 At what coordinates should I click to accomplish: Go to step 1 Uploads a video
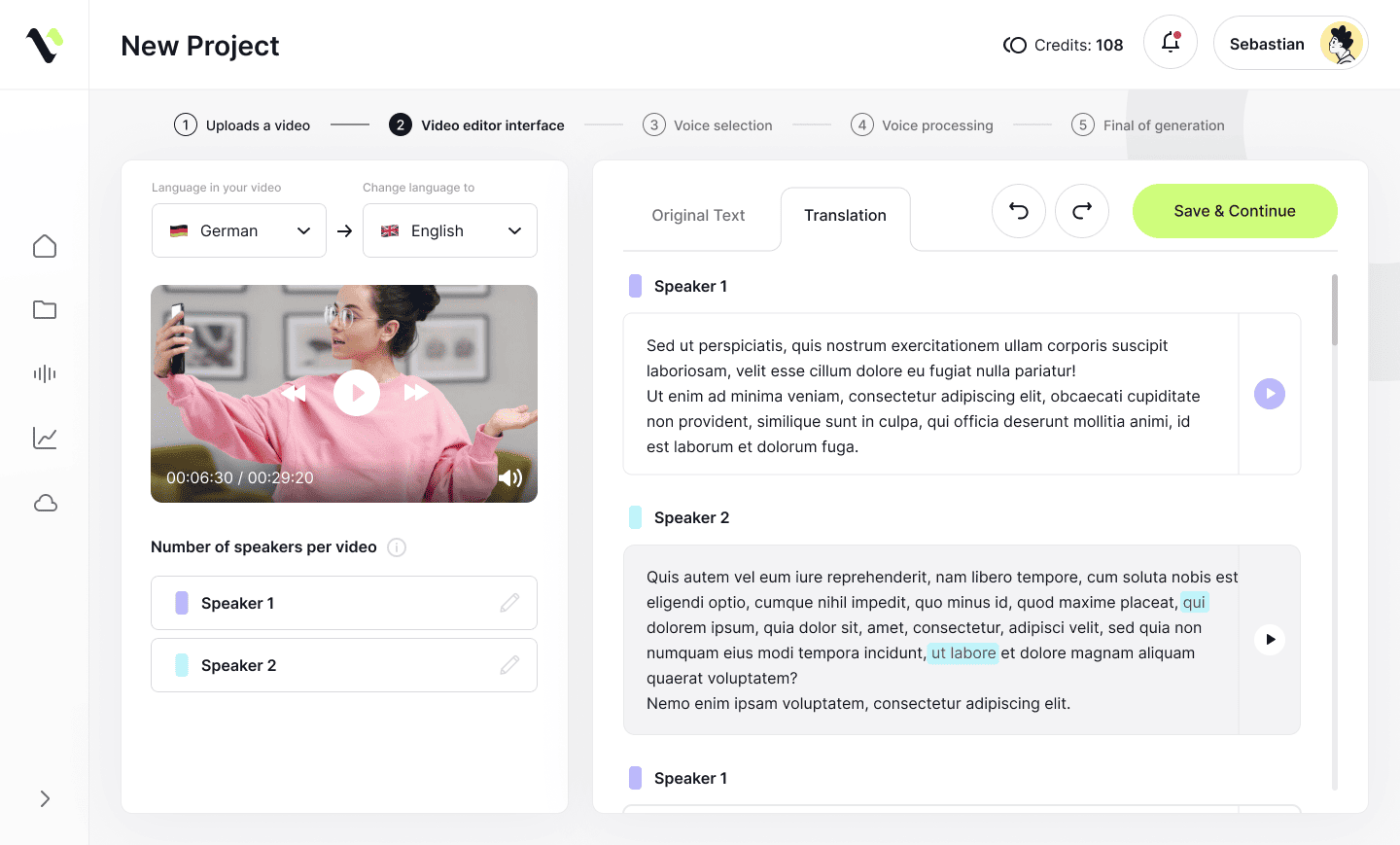242,124
